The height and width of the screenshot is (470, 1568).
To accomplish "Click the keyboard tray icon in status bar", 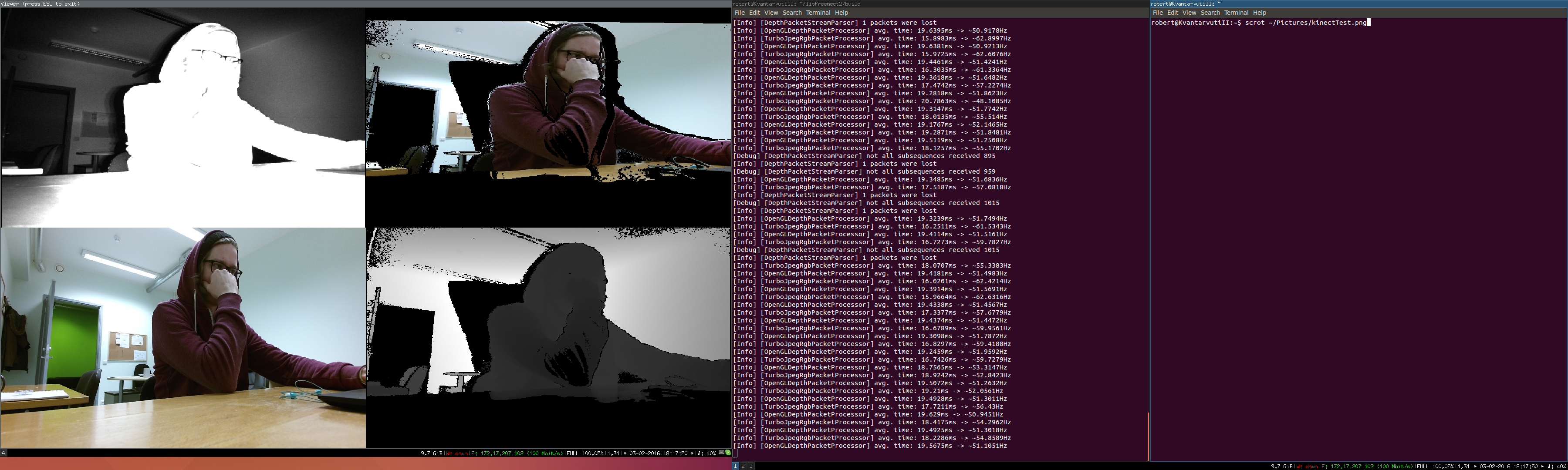I will pos(721,453).
